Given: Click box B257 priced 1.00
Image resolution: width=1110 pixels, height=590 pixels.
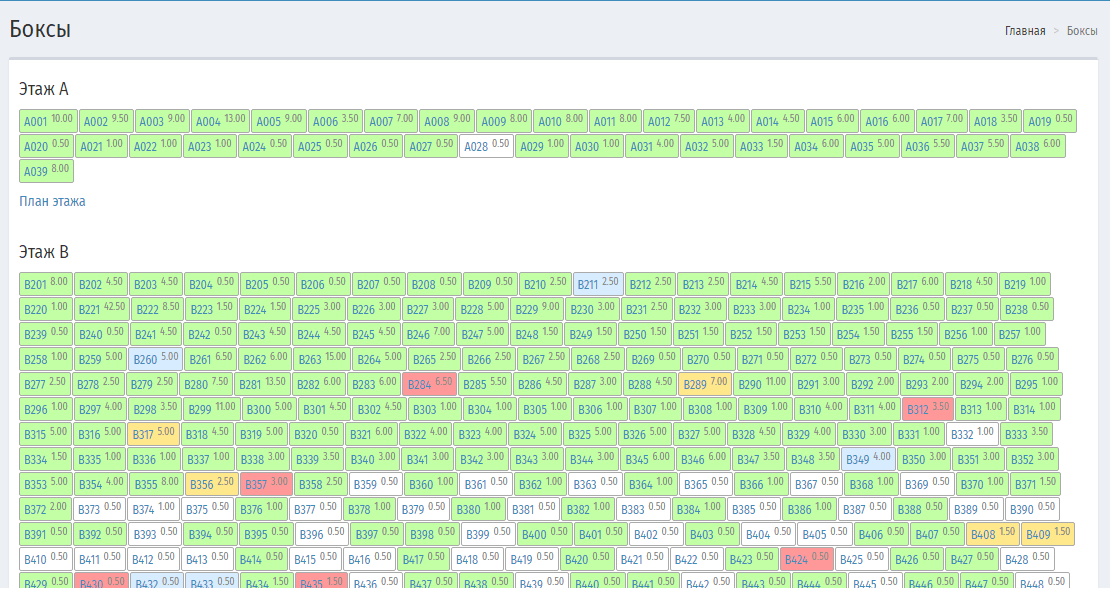Looking at the screenshot, I should (x=1019, y=334).
